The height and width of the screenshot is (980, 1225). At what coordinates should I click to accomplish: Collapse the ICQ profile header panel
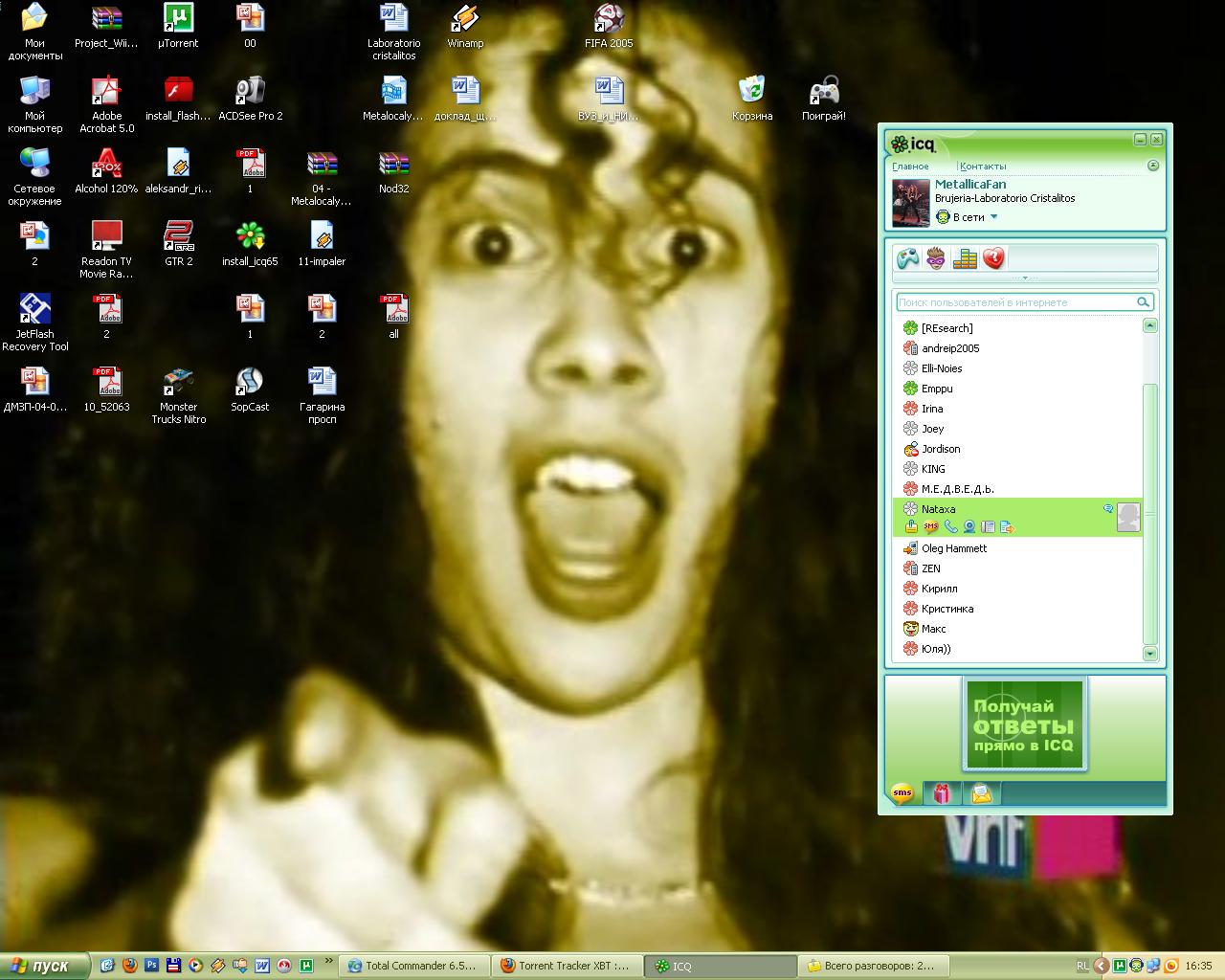pyautogui.click(x=1152, y=166)
